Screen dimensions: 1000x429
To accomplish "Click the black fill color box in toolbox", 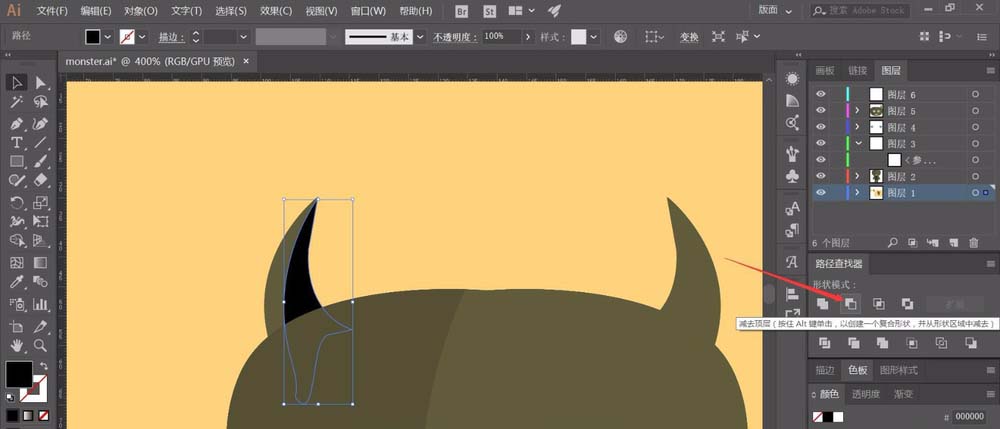I will 19,374.
